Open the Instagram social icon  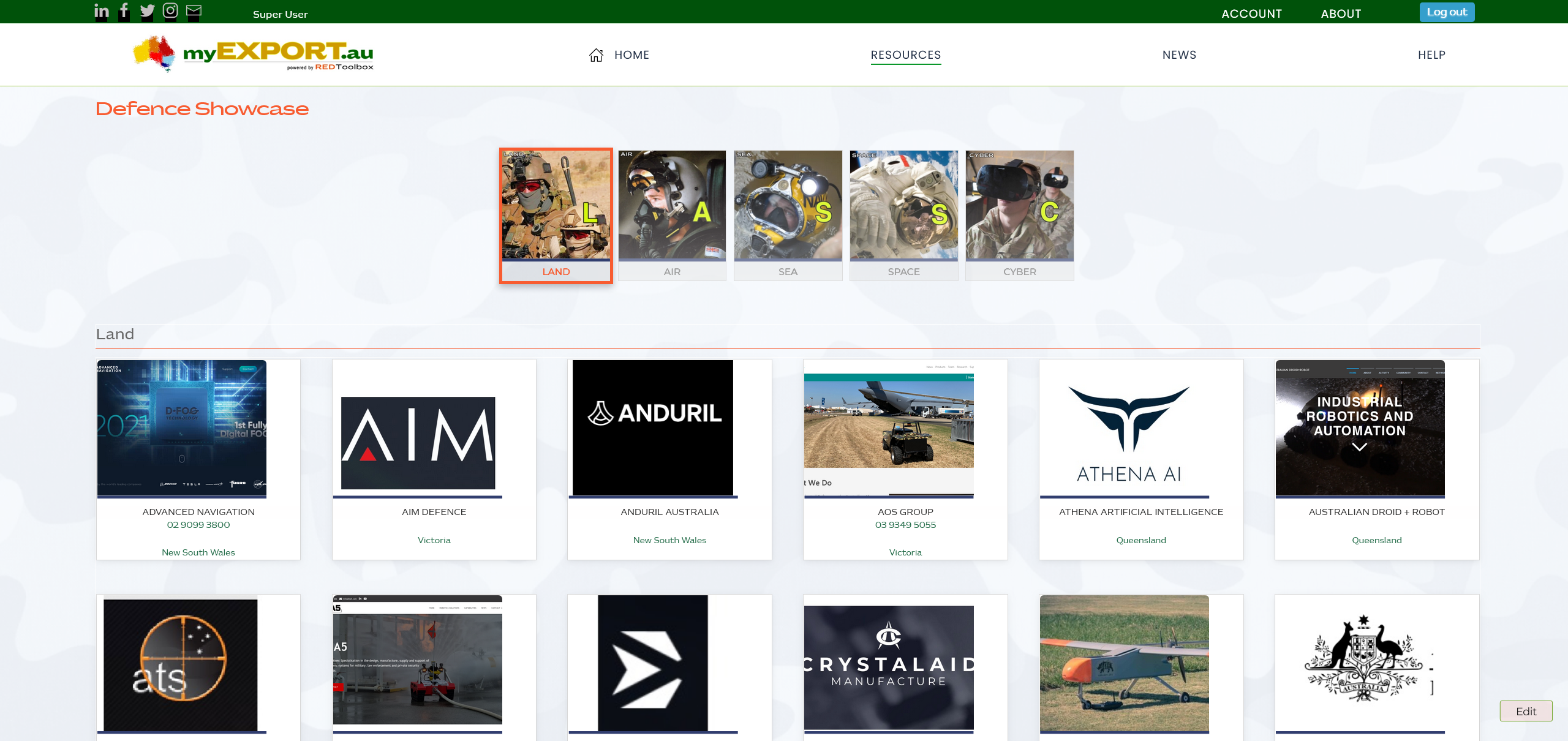click(x=170, y=11)
